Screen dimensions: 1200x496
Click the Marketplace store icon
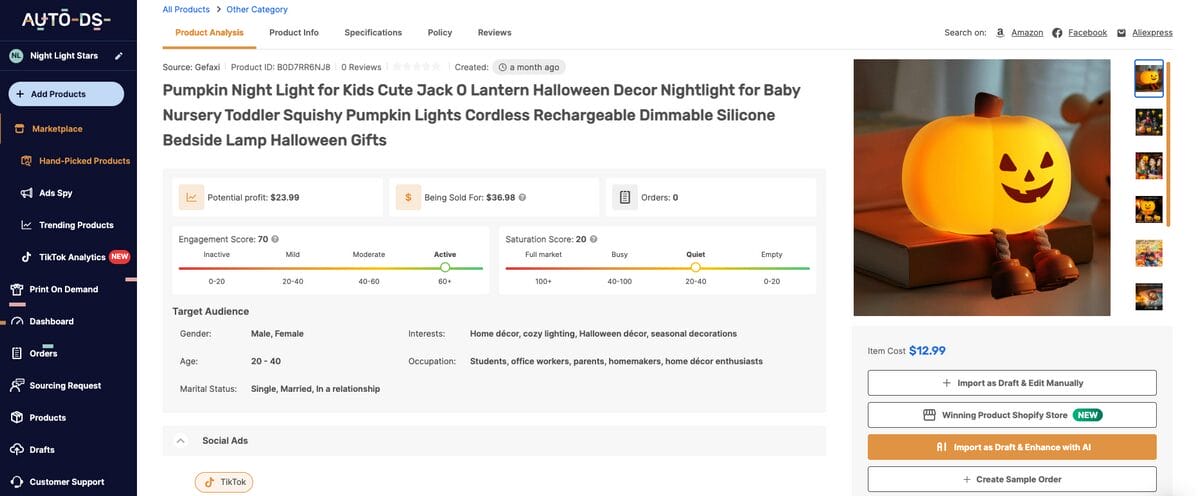pos(18,129)
